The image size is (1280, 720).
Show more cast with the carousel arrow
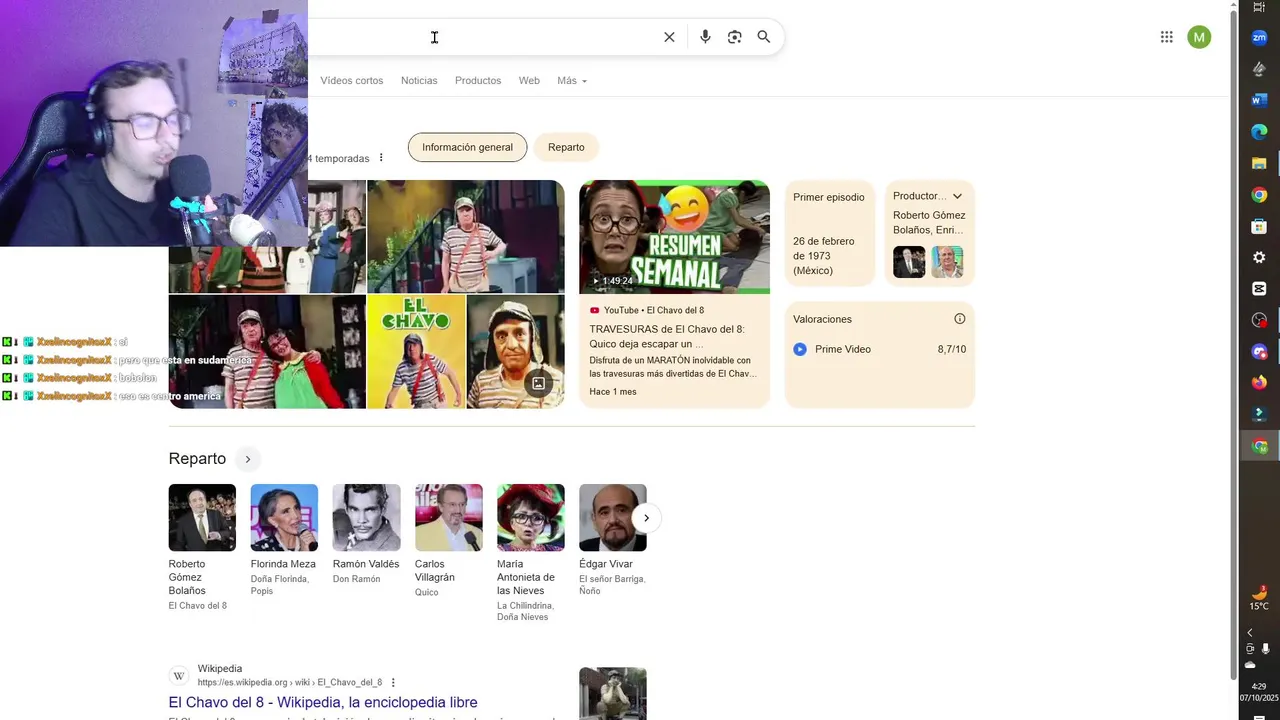click(x=646, y=518)
